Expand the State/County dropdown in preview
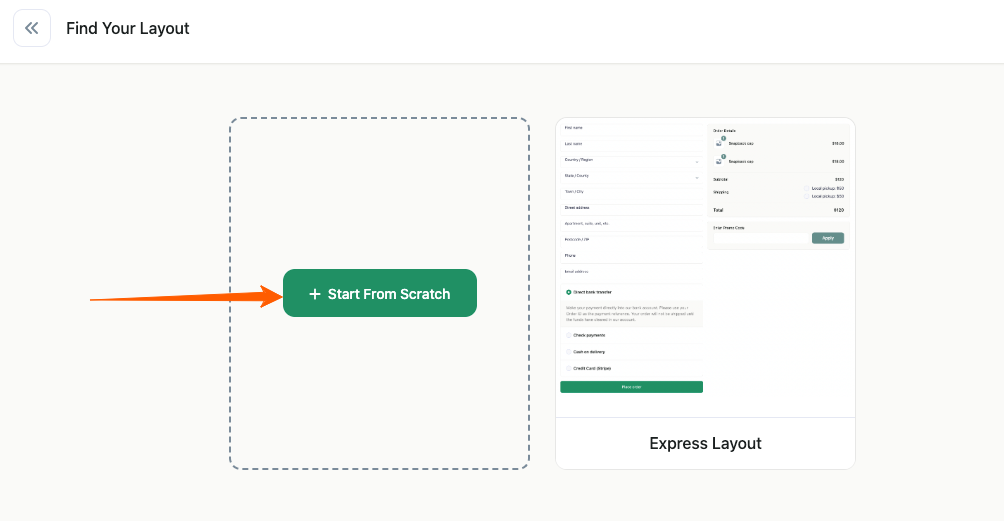The height and width of the screenshot is (521, 1004). coord(697,177)
